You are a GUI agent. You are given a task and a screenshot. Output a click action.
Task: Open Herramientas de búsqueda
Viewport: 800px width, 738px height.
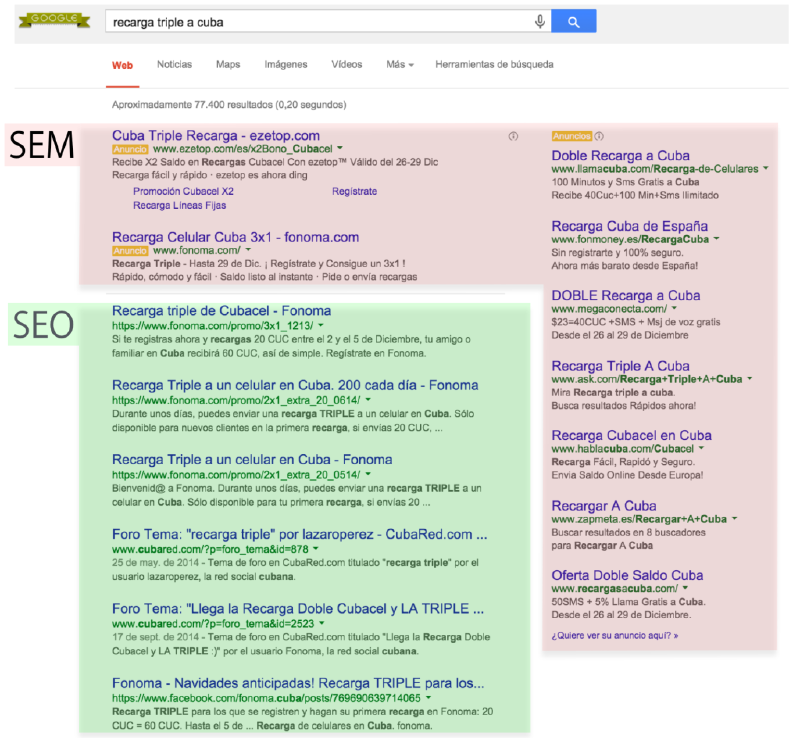tap(494, 64)
